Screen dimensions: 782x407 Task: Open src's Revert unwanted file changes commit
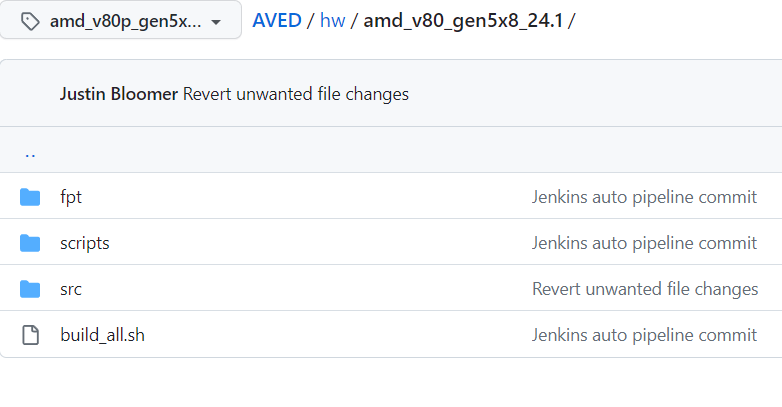point(644,289)
